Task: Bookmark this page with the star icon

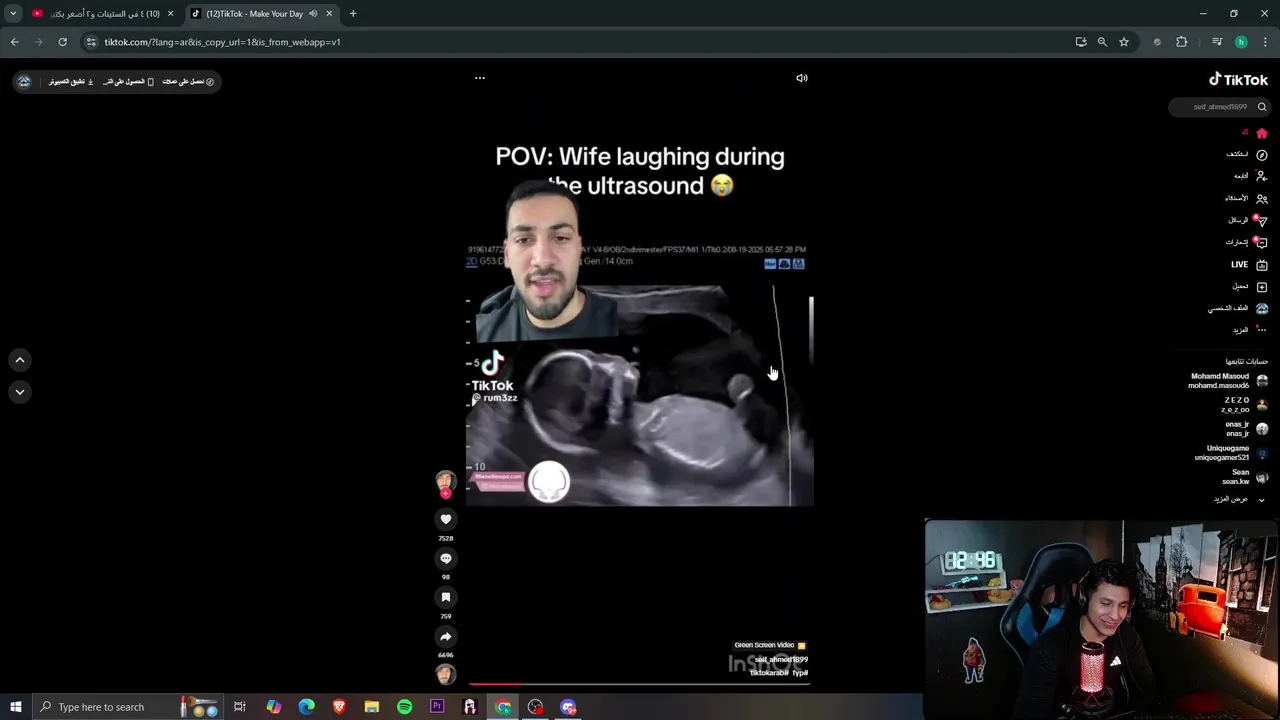Action: coord(1124,42)
